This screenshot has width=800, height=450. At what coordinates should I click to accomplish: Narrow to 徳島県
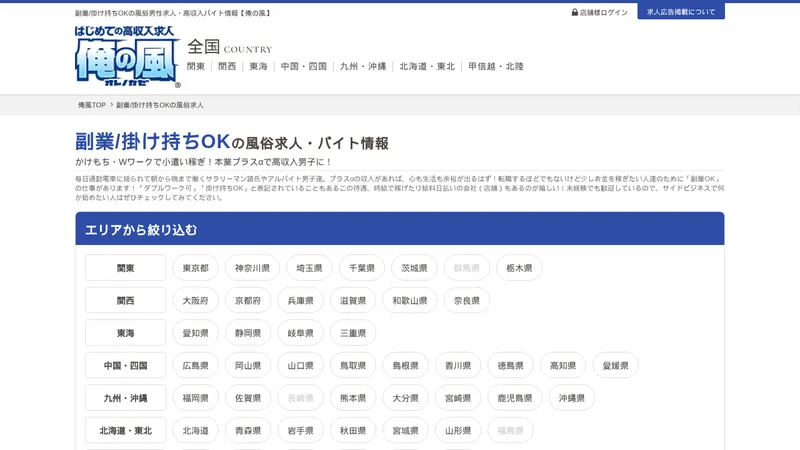click(x=511, y=365)
